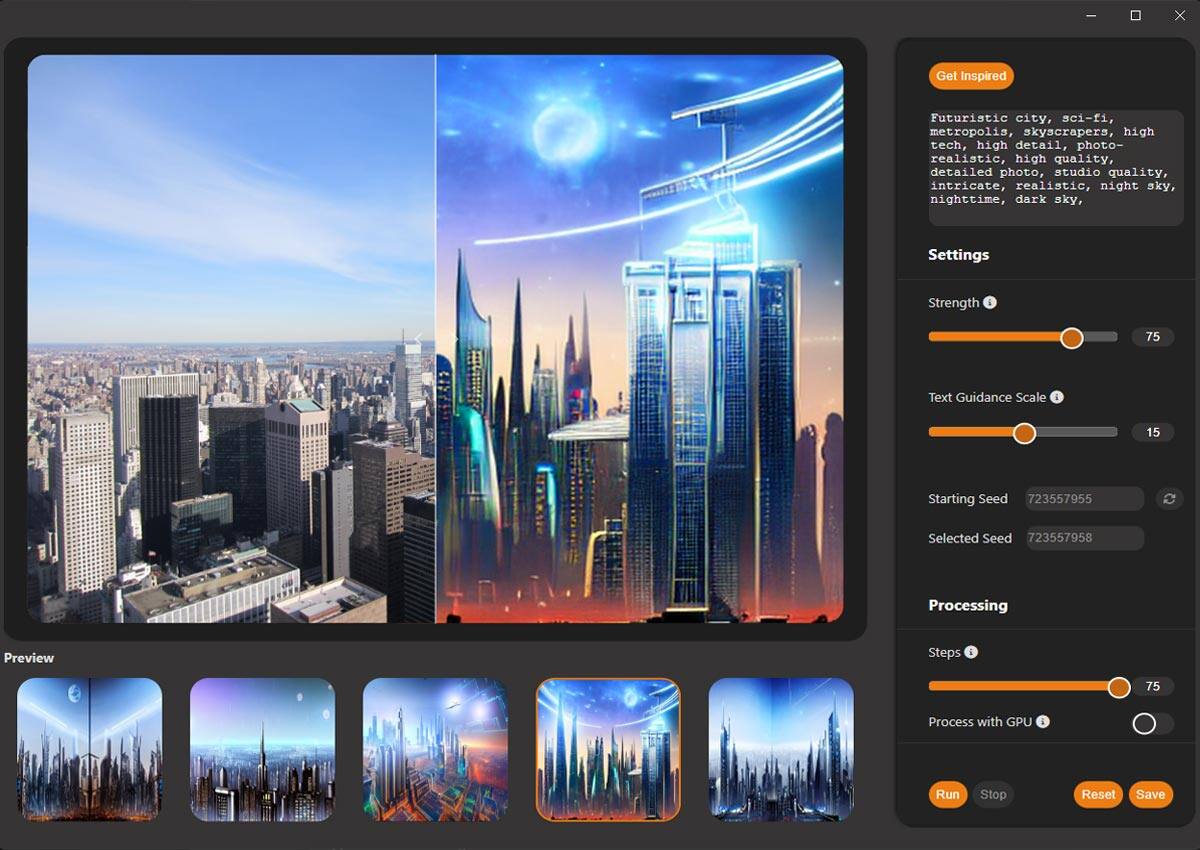Image resolution: width=1200 pixels, height=850 pixels.
Task: Click the Text Guidance Scale info icon
Action: click(1057, 397)
